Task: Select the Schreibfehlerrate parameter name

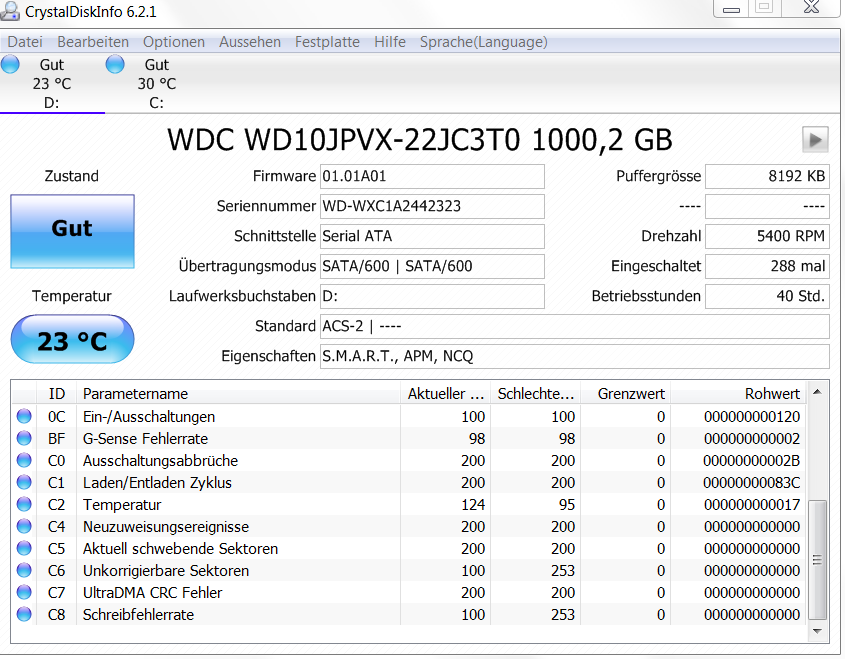Action: coord(138,615)
